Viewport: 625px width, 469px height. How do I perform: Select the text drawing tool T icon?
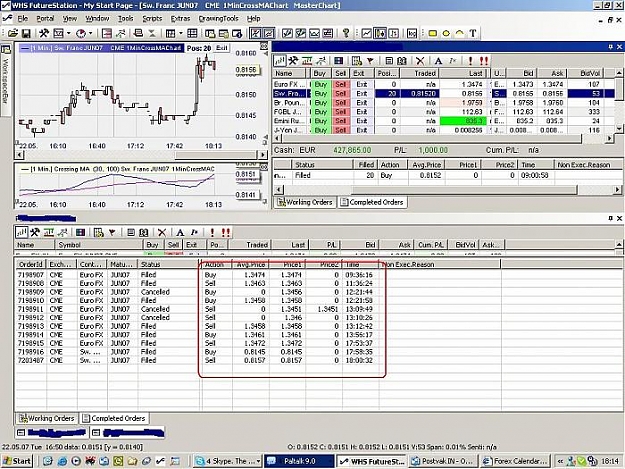(473, 33)
